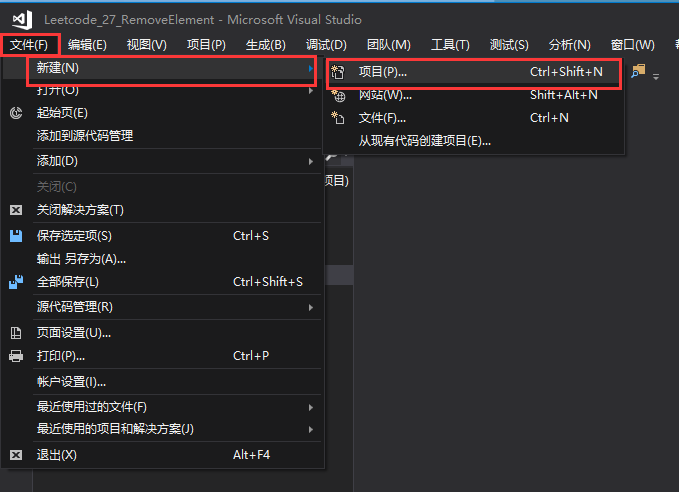Open the 测试(S) menu
This screenshot has height=492, width=679.
(x=509, y=45)
